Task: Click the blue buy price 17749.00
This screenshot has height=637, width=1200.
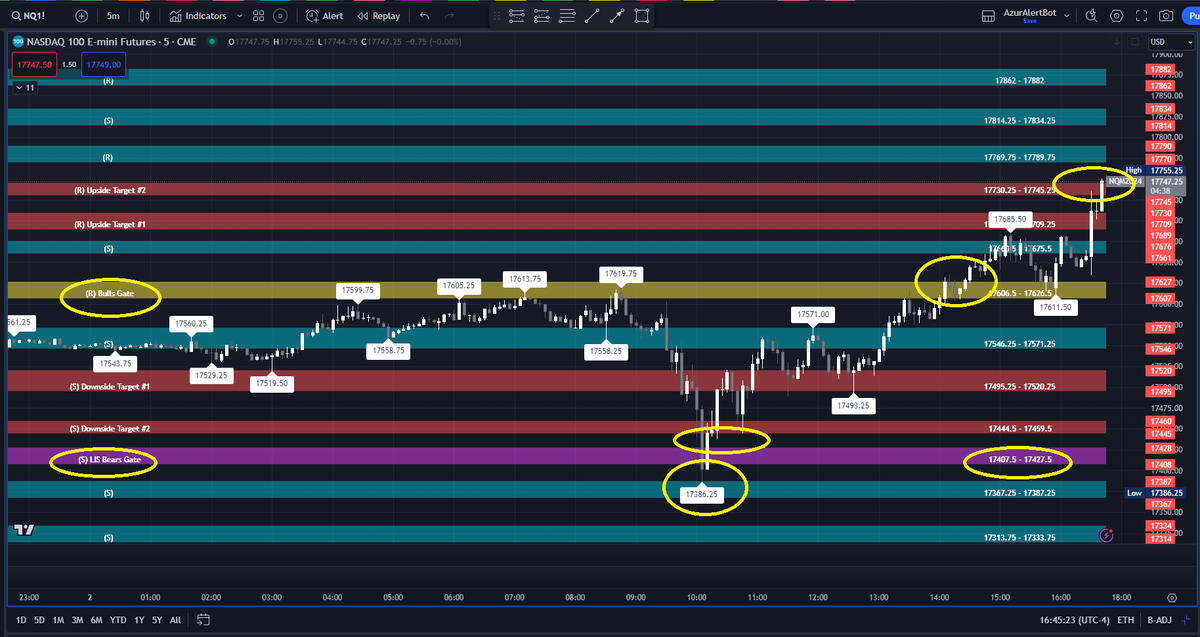Action: point(104,64)
